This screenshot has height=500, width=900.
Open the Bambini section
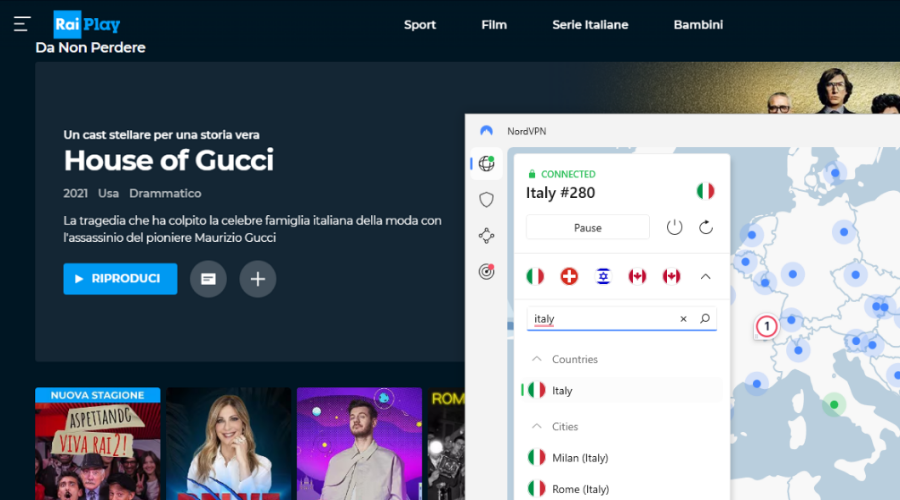tap(698, 25)
